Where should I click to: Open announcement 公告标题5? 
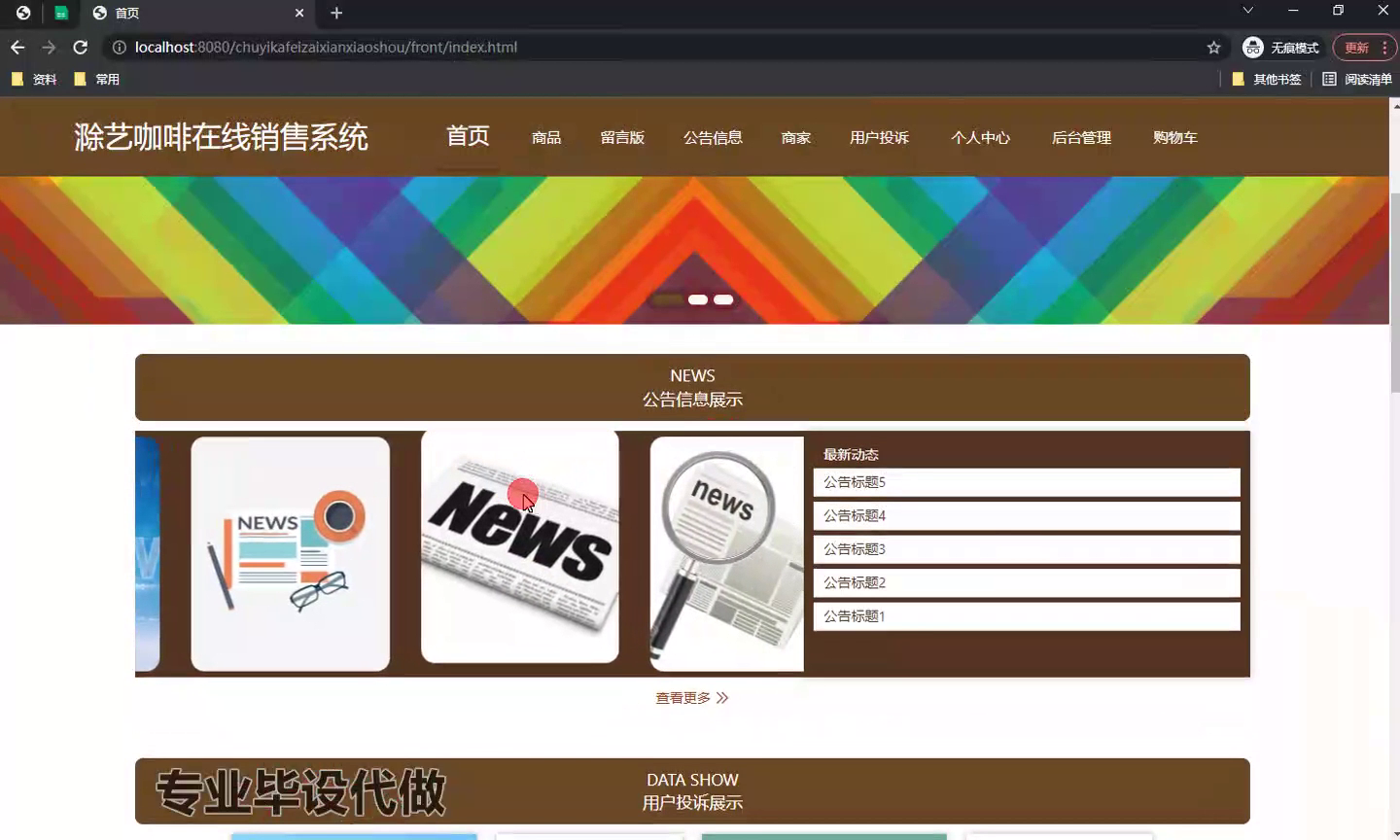tap(1027, 482)
